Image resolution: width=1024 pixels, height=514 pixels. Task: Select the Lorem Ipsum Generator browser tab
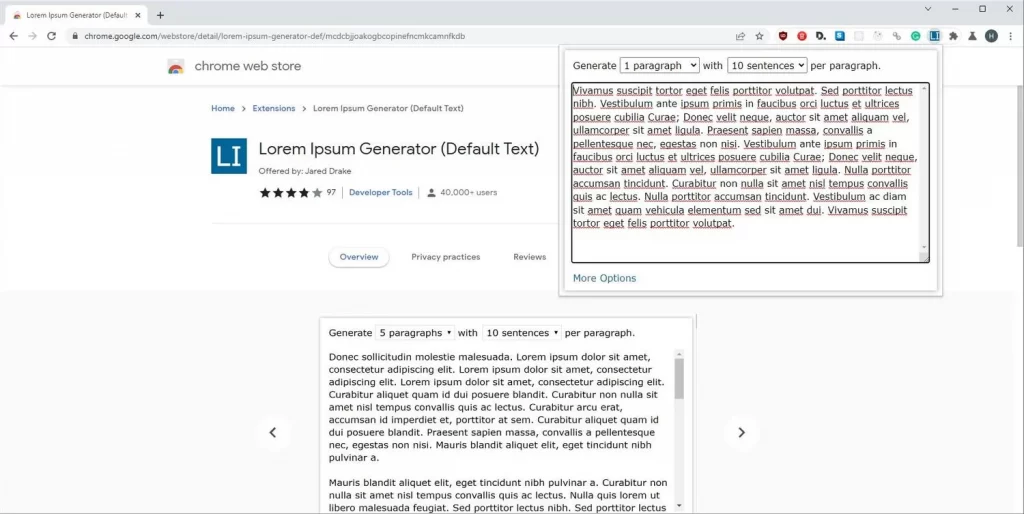pos(75,15)
